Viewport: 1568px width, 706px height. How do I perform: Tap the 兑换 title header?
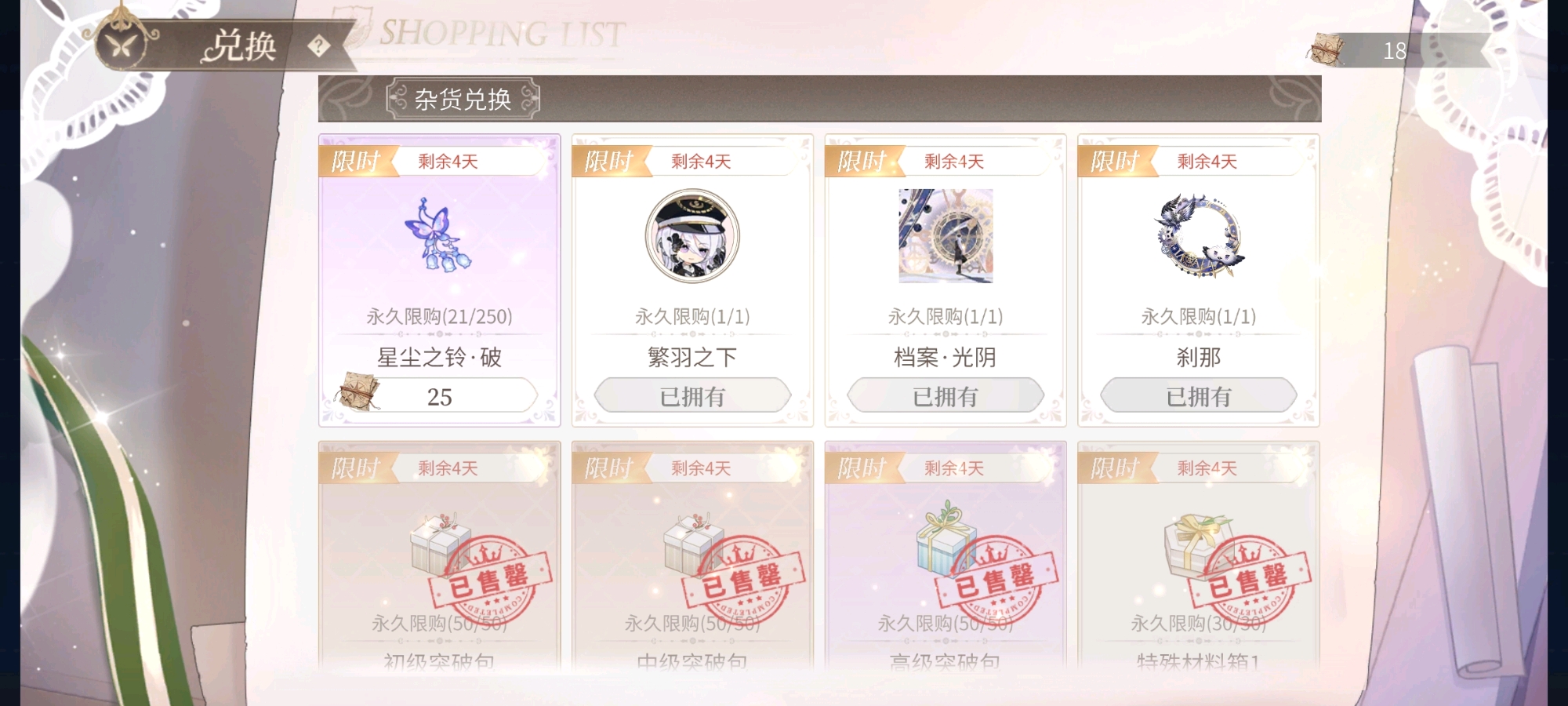coord(239,45)
